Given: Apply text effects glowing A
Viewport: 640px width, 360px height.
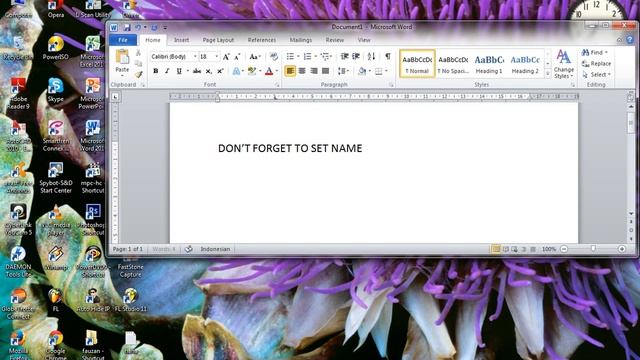Looking at the screenshot, I should coord(236,71).
